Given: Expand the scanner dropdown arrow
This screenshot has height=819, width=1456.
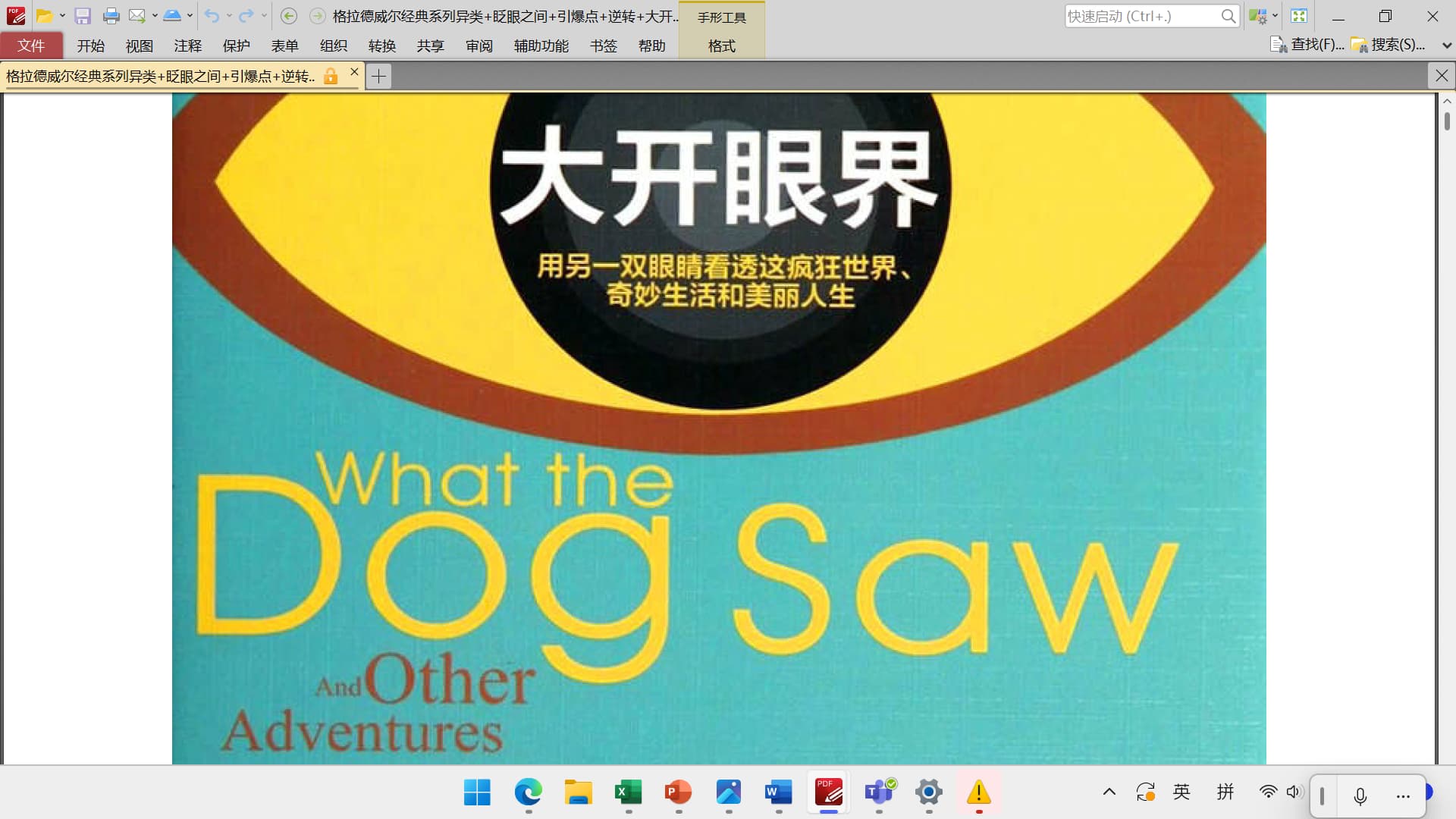Looking at the screenshot, I should tap(190, 16).
